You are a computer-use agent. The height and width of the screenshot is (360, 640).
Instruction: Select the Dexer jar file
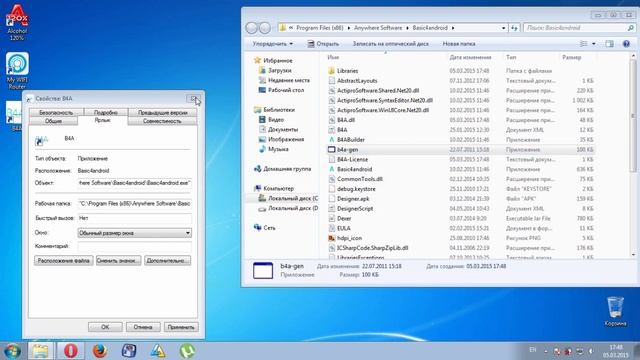tap(344, 218)
